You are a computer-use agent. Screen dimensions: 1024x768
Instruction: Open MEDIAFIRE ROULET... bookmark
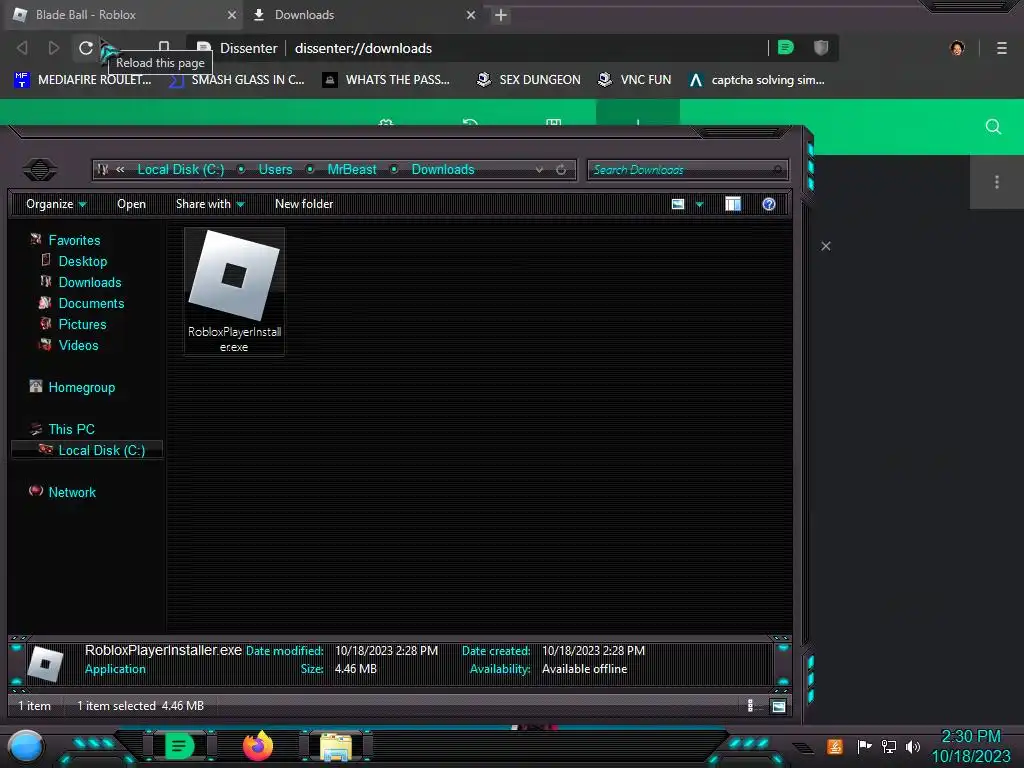(82, 80)
